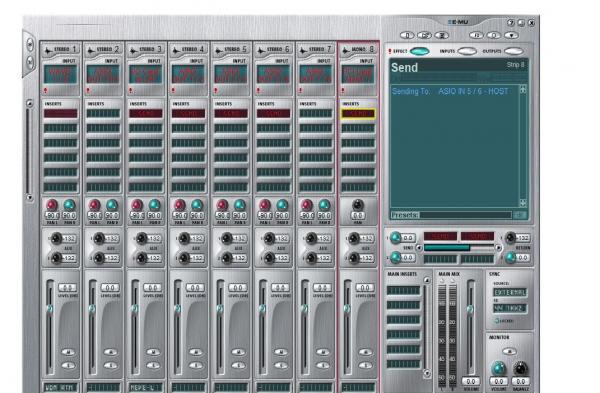Screen dimensions: 600x393
Task: Click Main Inserts scroll up arrow
Action: (427, 280)
